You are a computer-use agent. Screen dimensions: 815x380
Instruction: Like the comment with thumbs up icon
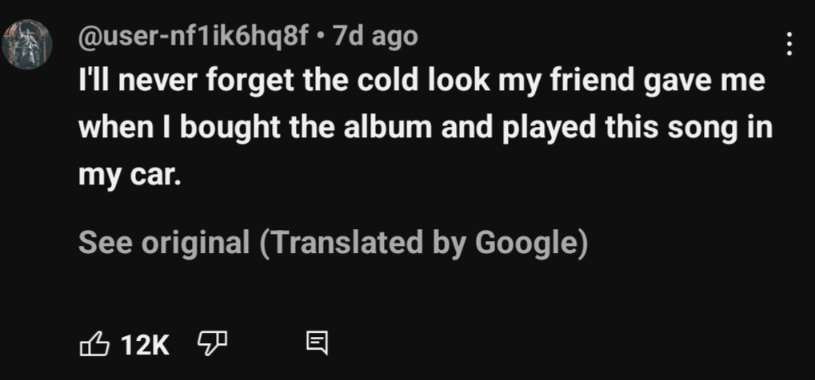94,344
